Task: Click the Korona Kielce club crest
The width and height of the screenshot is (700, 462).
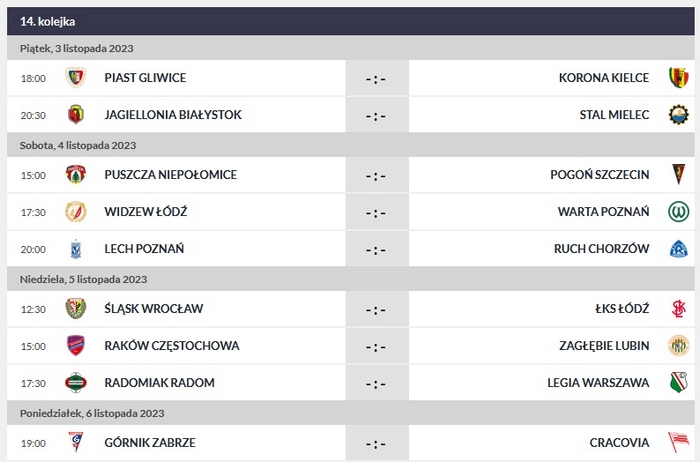Action: [x=678, y=78]
